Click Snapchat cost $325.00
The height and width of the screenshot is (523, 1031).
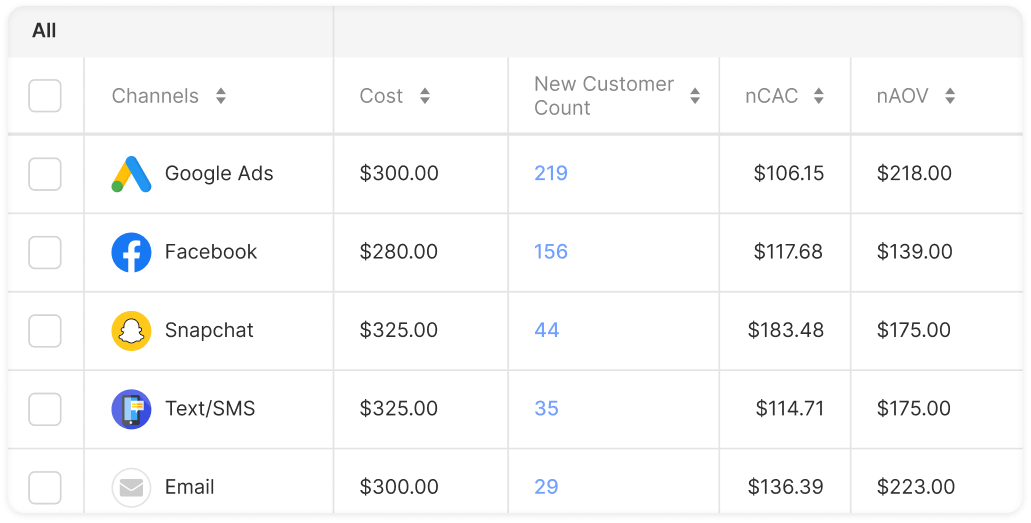pos(398,330)
